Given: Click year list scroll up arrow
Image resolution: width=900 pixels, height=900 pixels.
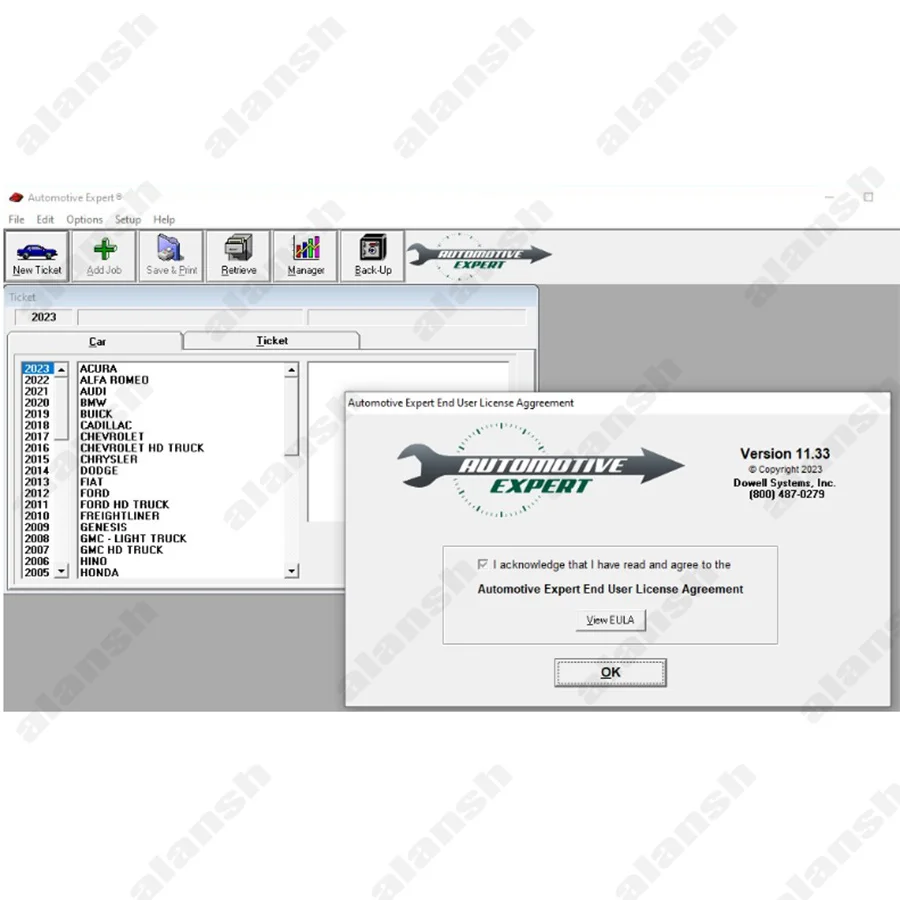Looking at the screenshot, I should click(61, 369).
